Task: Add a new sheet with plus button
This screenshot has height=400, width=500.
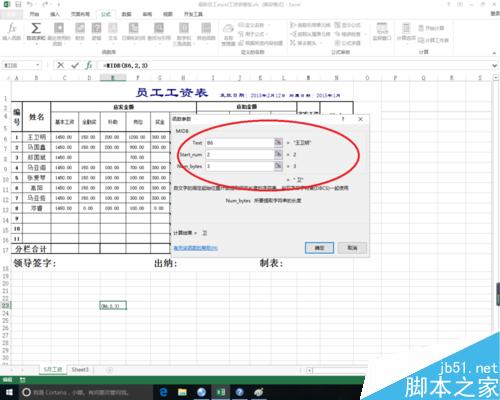Action: [109, 370]
